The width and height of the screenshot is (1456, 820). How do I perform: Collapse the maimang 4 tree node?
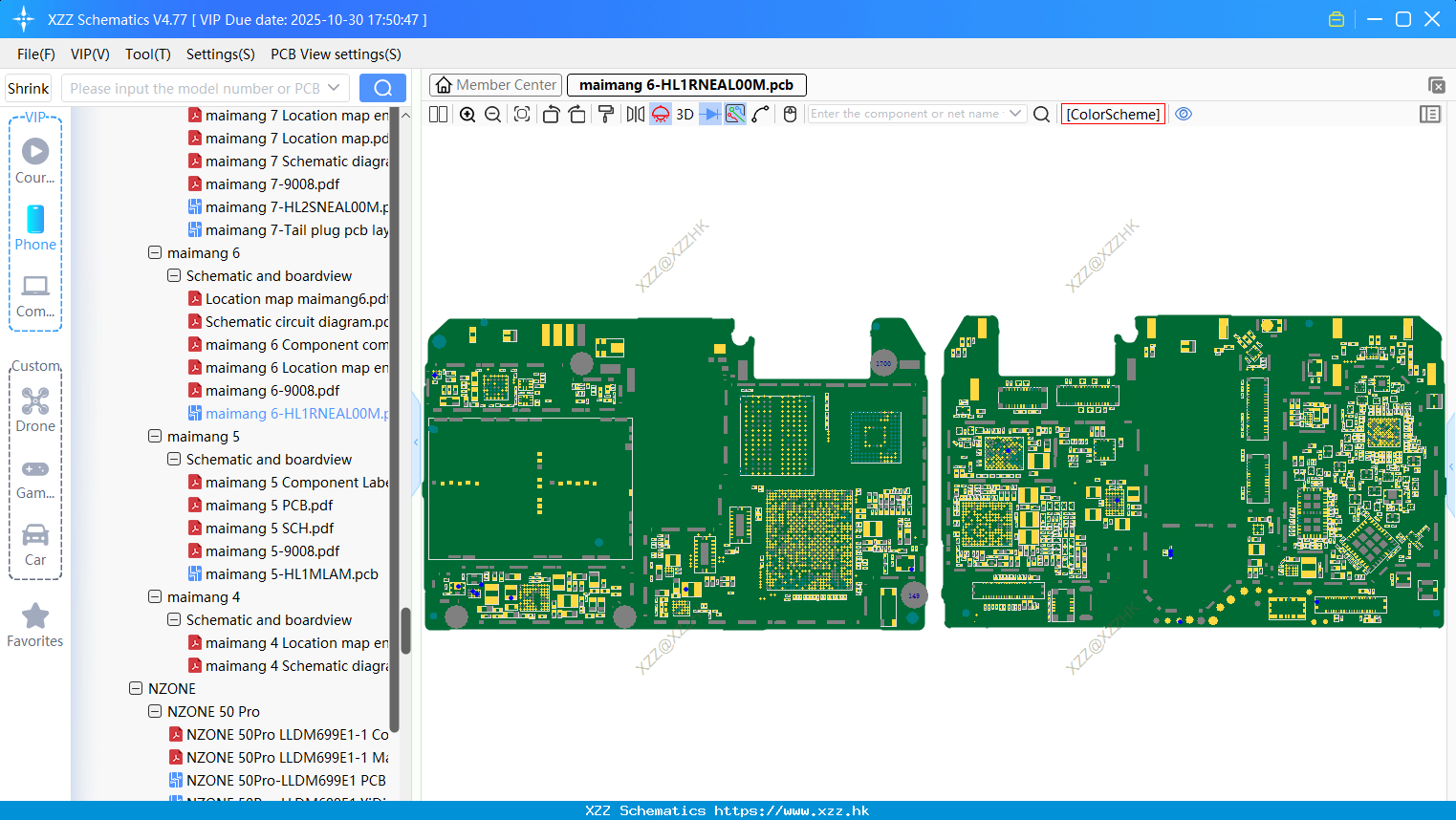155,596
